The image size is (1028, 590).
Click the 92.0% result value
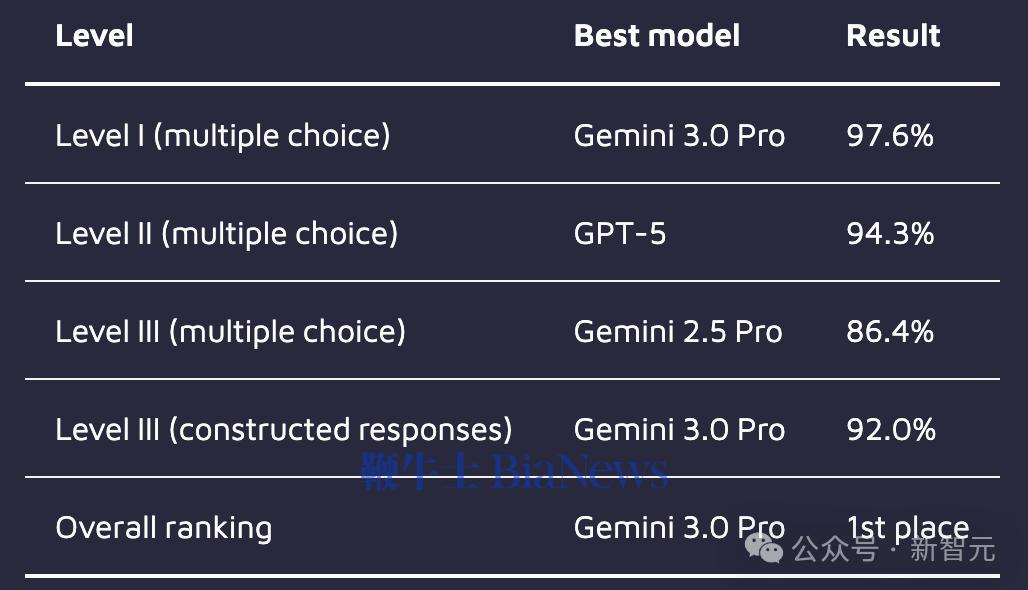tap(890, 429)
